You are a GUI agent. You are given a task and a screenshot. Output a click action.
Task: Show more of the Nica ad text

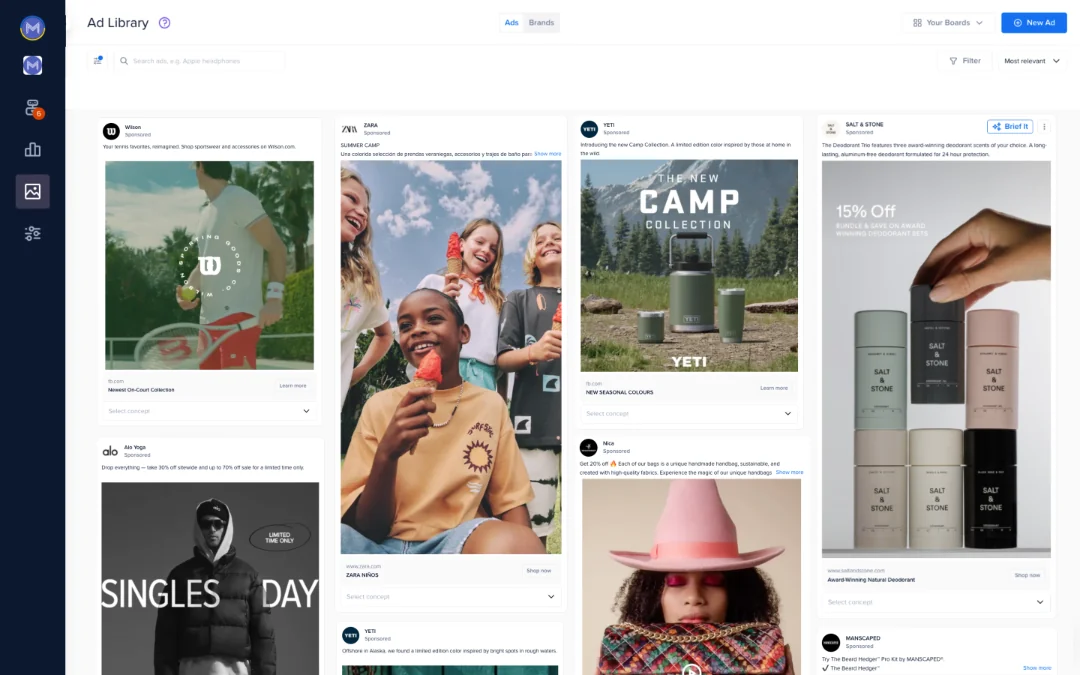(x=789, y=472)
